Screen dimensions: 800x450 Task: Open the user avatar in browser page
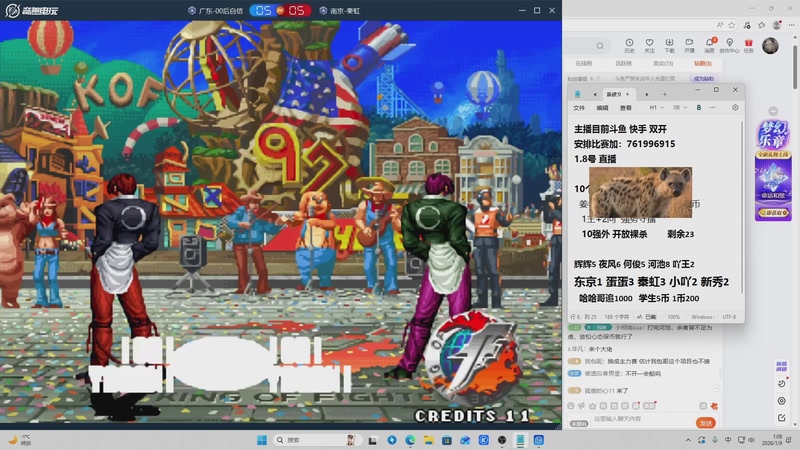(770, 46)
